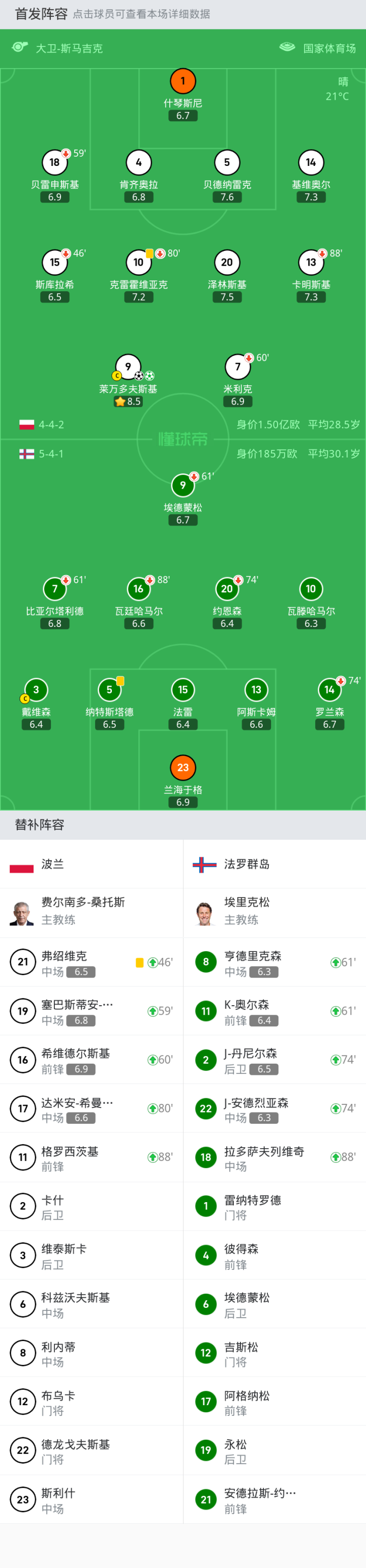
Task: Open 贝德纳雷克 number 5 player badge
Action: [227, 162]
